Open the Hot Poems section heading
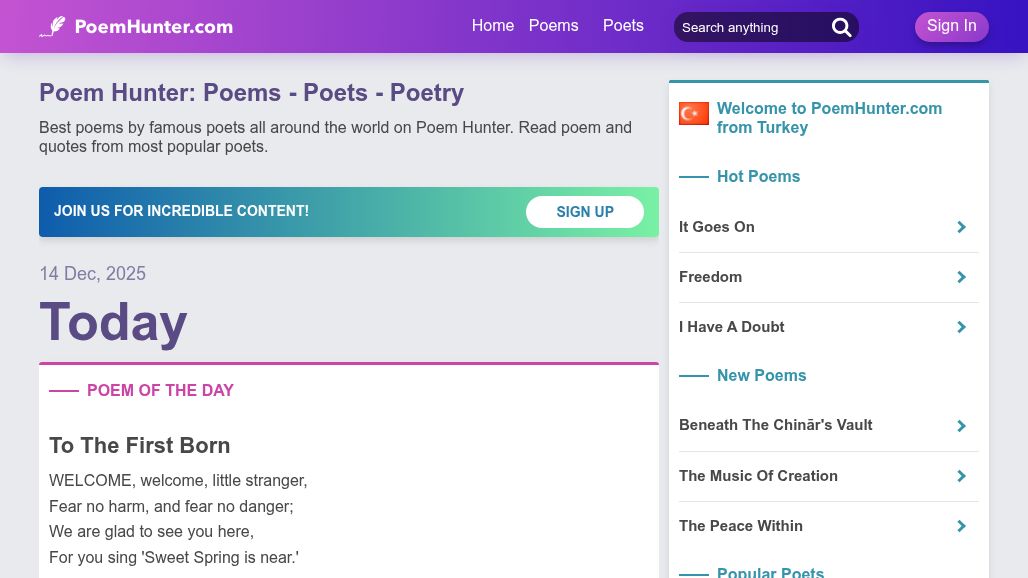This screenshot has width=1028, height=578. tap(758, 177)
